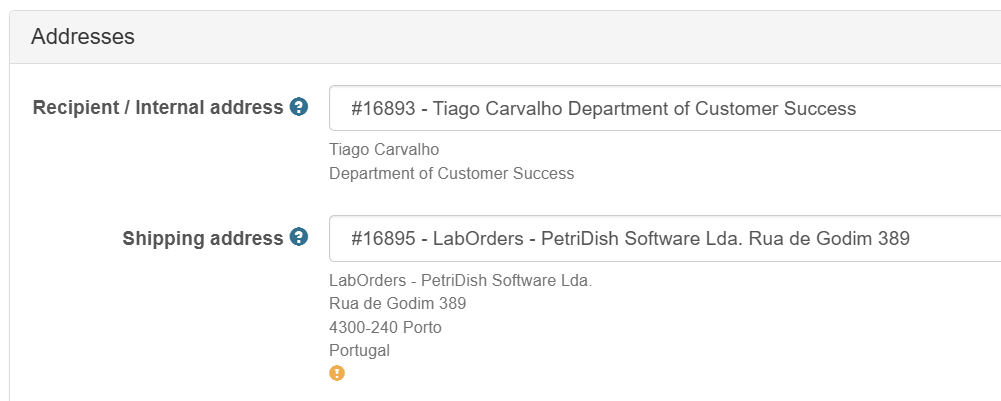This screenshot has width=1001, height=401.
Task: Click the Recipient / Internal address label
Action: pos(158,107)
